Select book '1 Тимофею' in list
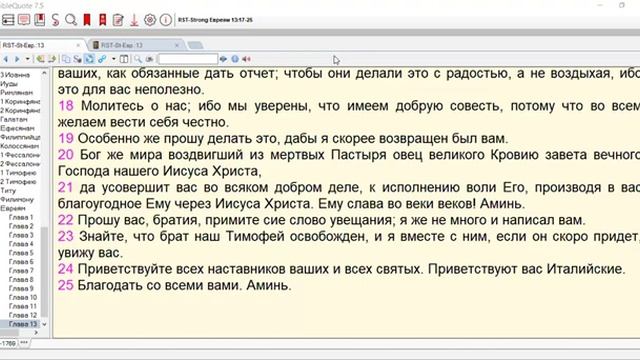 coord(18,173)
